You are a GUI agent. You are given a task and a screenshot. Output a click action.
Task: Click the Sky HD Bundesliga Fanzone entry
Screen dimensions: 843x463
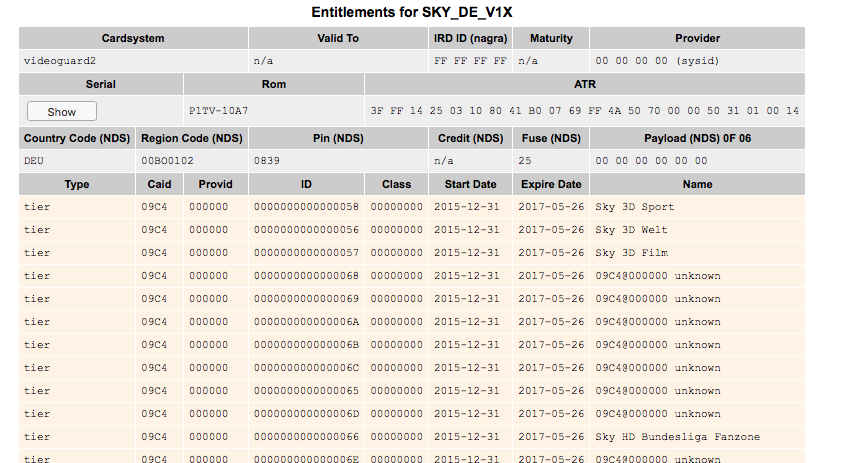pos(677,437)
